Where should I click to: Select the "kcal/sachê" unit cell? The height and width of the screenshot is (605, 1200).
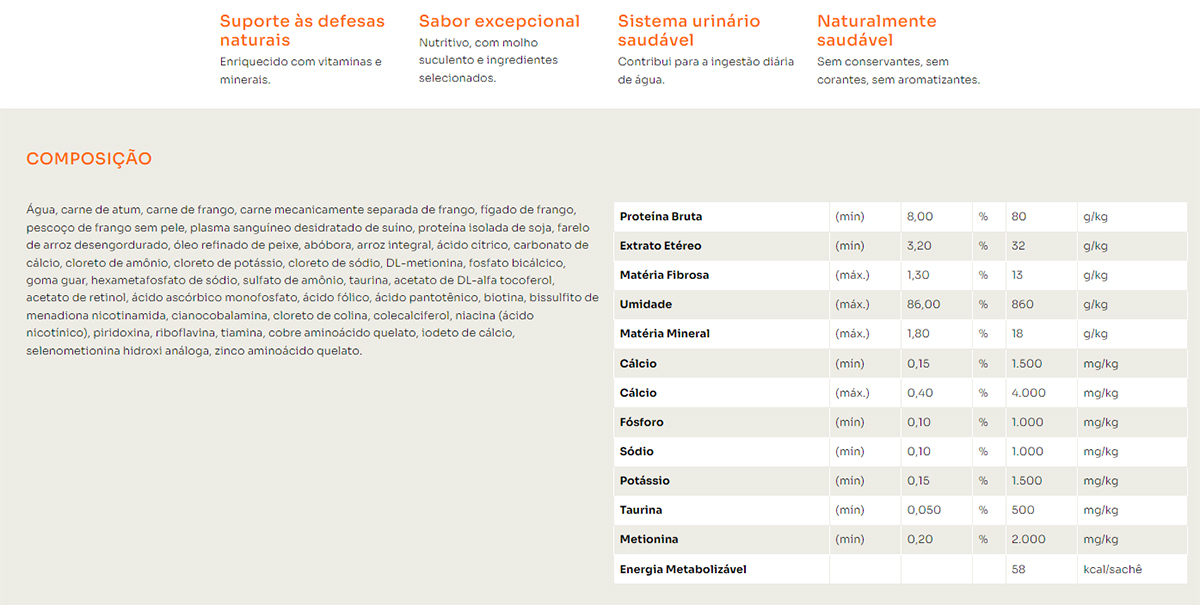tap(1112, 569)
